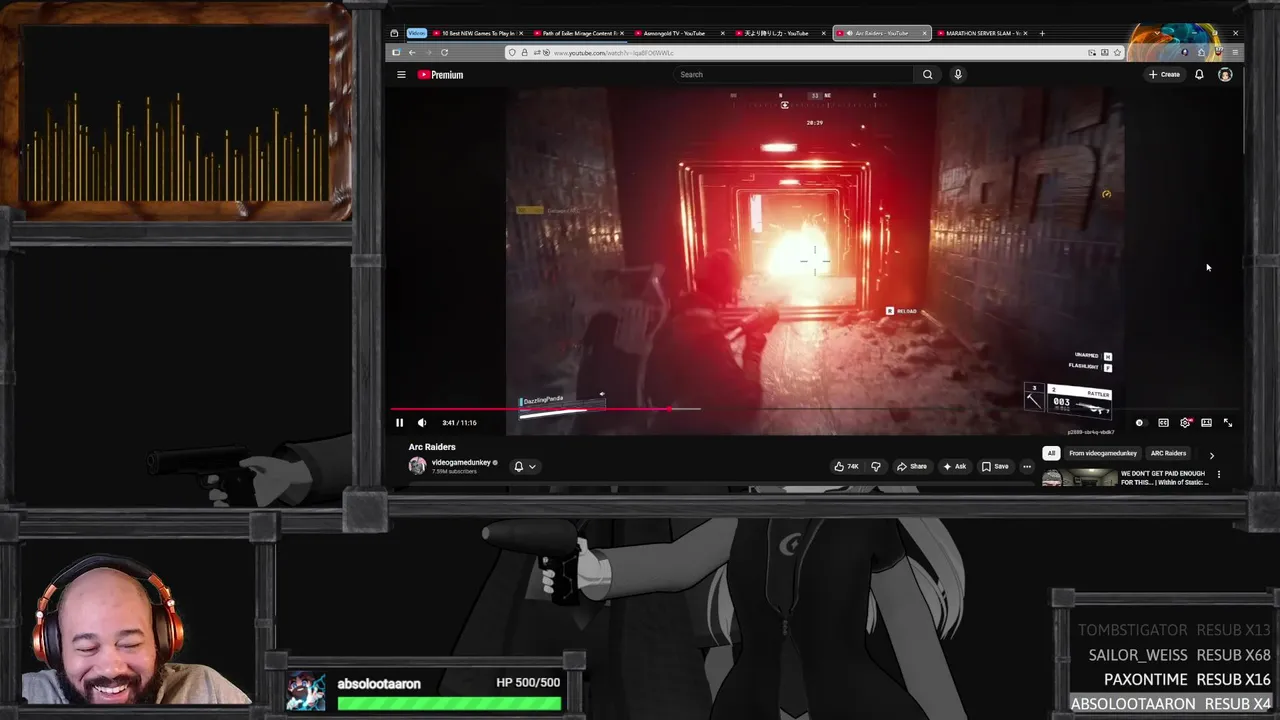Like the video (74K)

pyautogui.click(x=847, y=466)
